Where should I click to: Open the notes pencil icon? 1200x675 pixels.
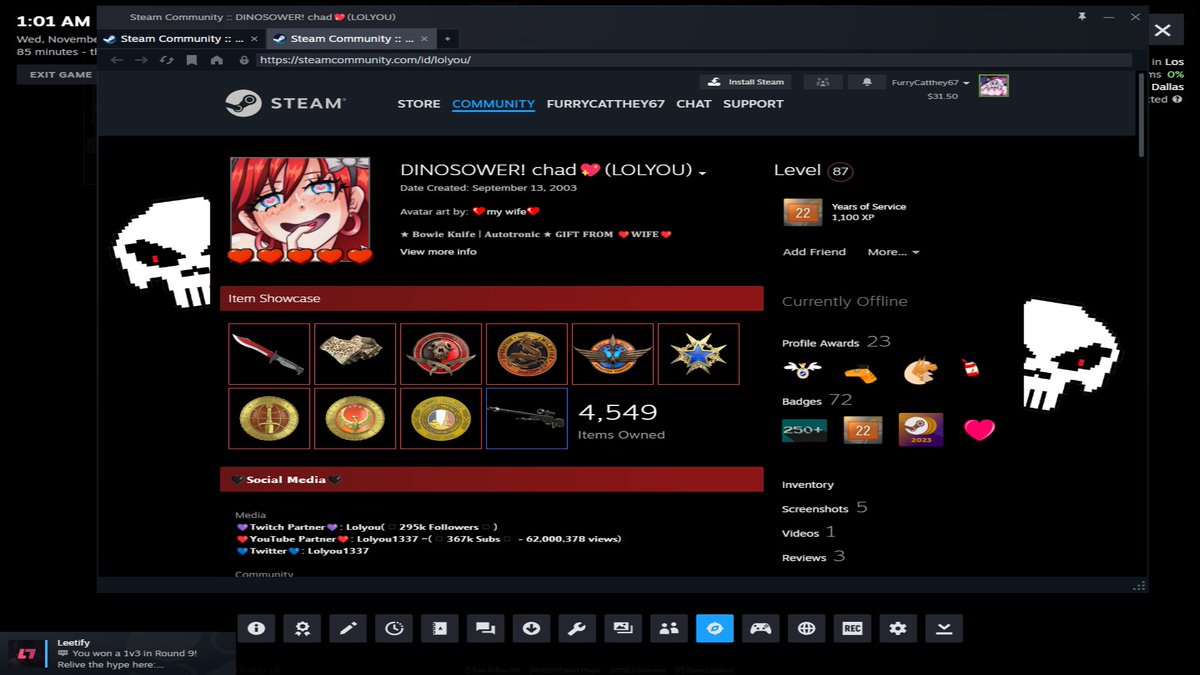[x=348, y=628]
